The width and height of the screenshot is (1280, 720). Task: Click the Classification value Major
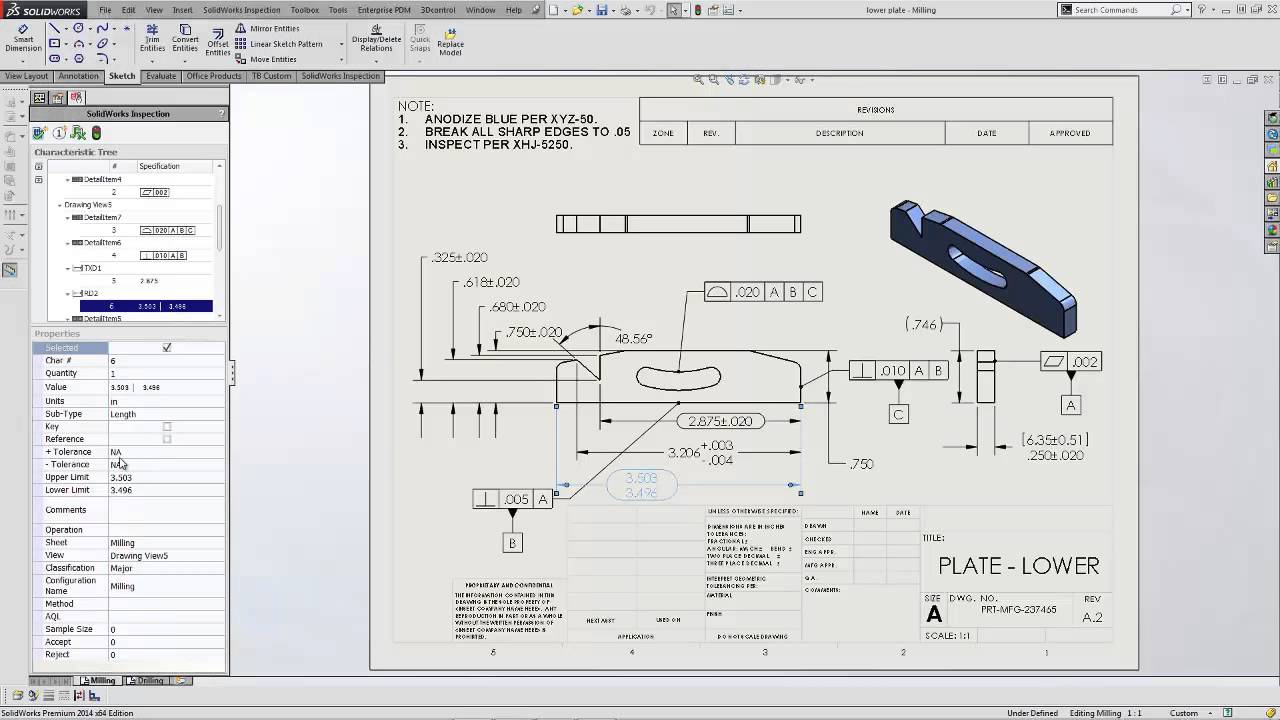pos(165,568)
